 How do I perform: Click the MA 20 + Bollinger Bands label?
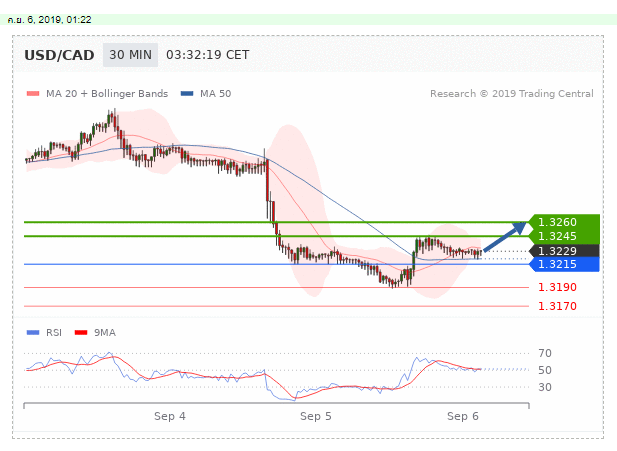pos(107,94)
